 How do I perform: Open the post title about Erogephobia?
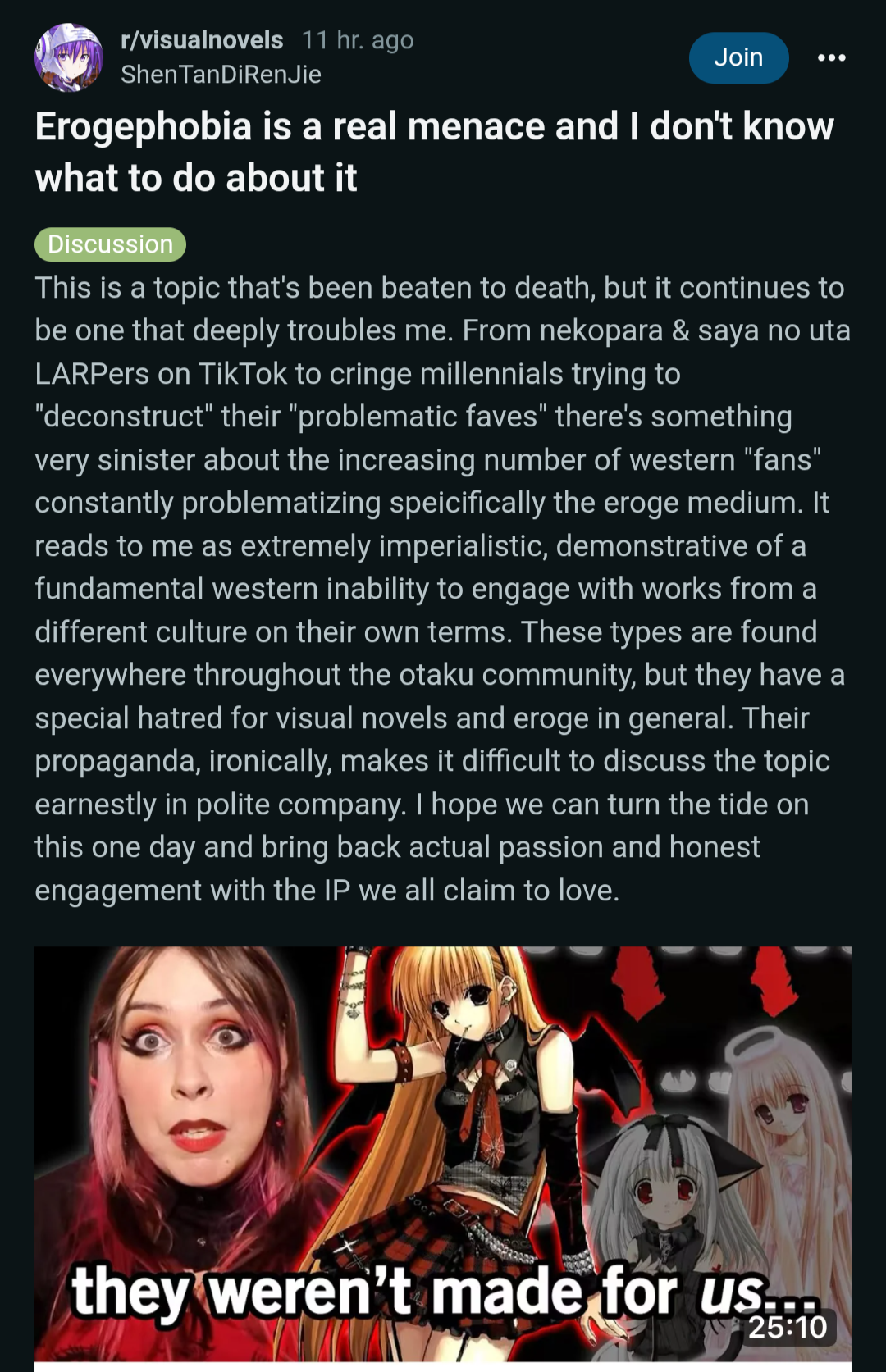(435, 152)
